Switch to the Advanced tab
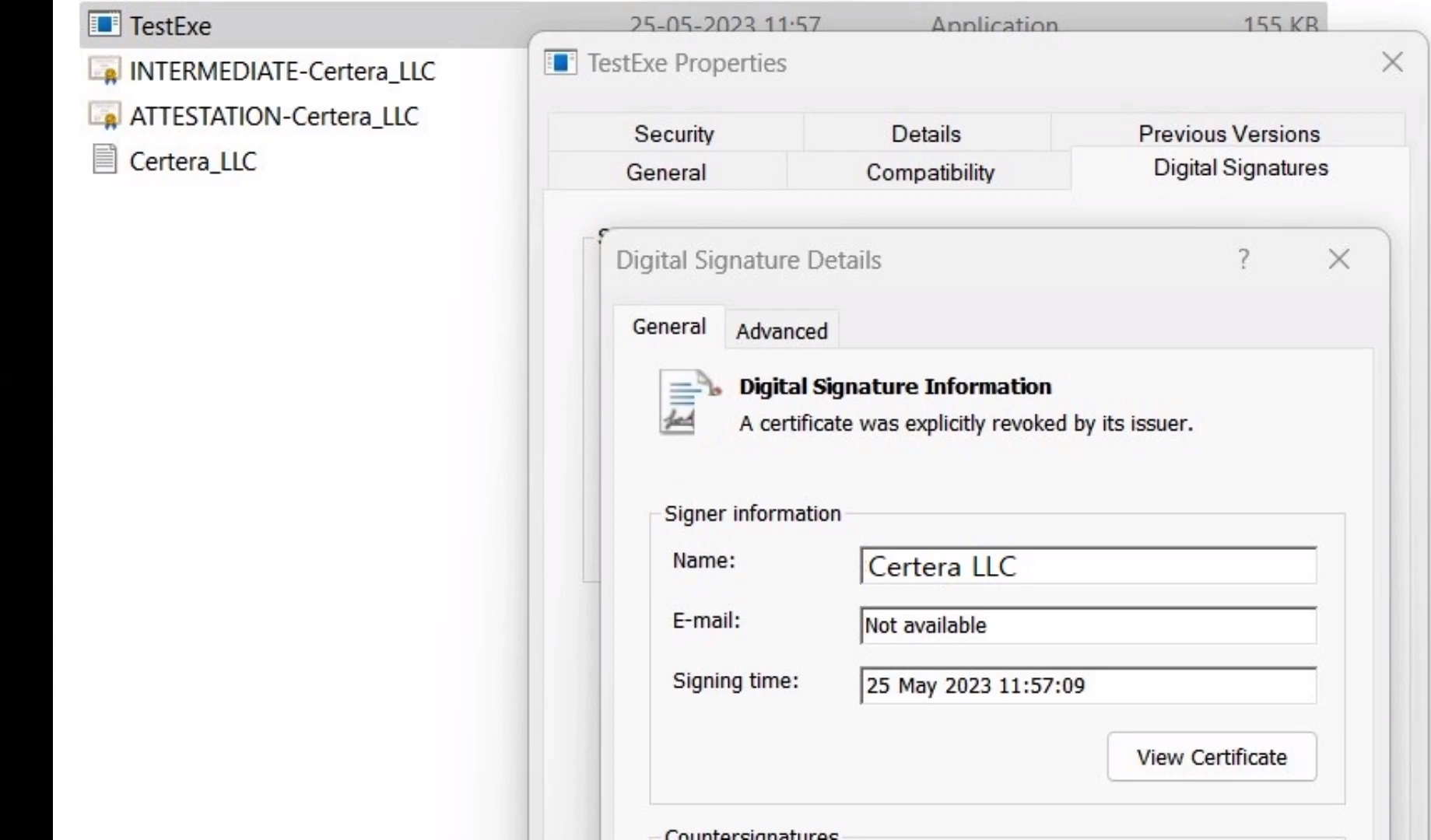This screenshot has height=840, width=1431. tap(781, 330)
